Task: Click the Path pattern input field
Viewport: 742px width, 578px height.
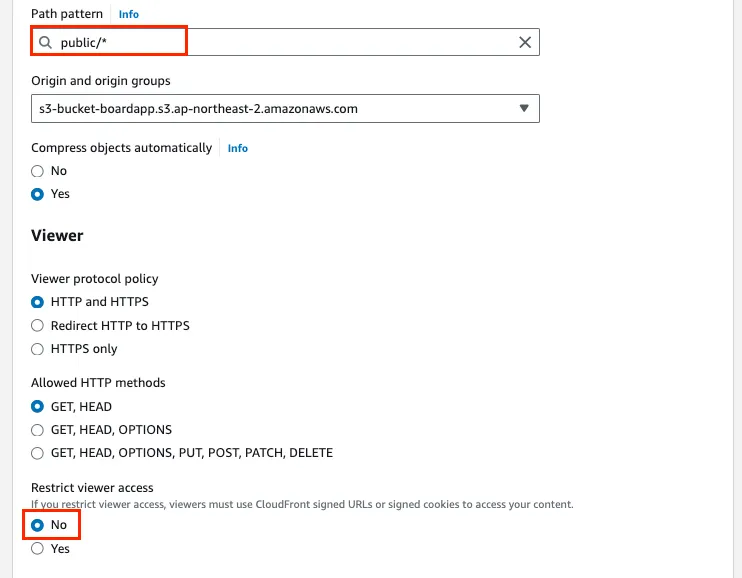Action: (300, 42)
